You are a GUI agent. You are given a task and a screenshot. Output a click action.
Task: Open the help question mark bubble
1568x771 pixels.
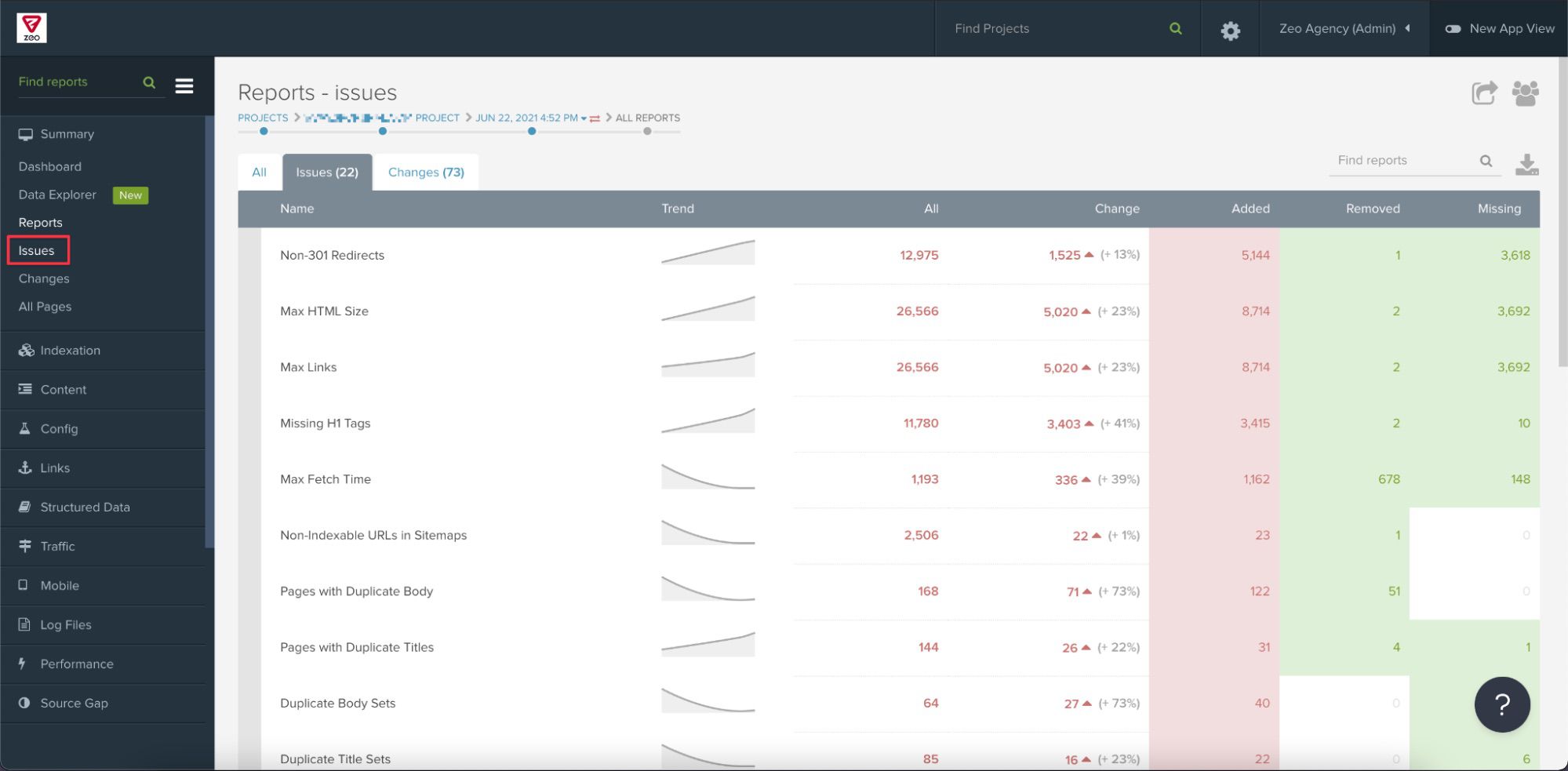(x=1501, y=704)
